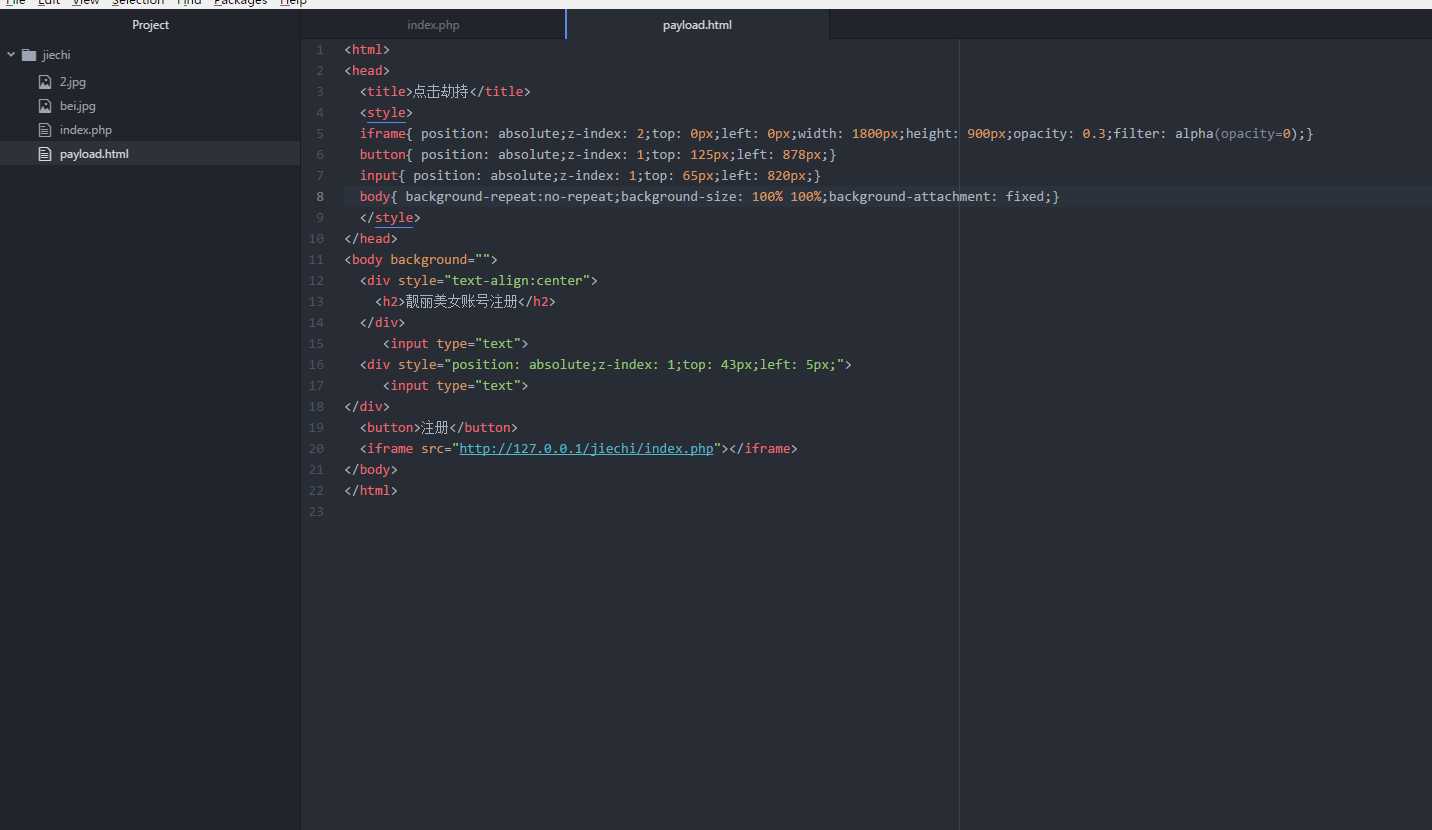Click the closing </iframe> tag
The image size is (1432, 830).
tap(763, 449)
